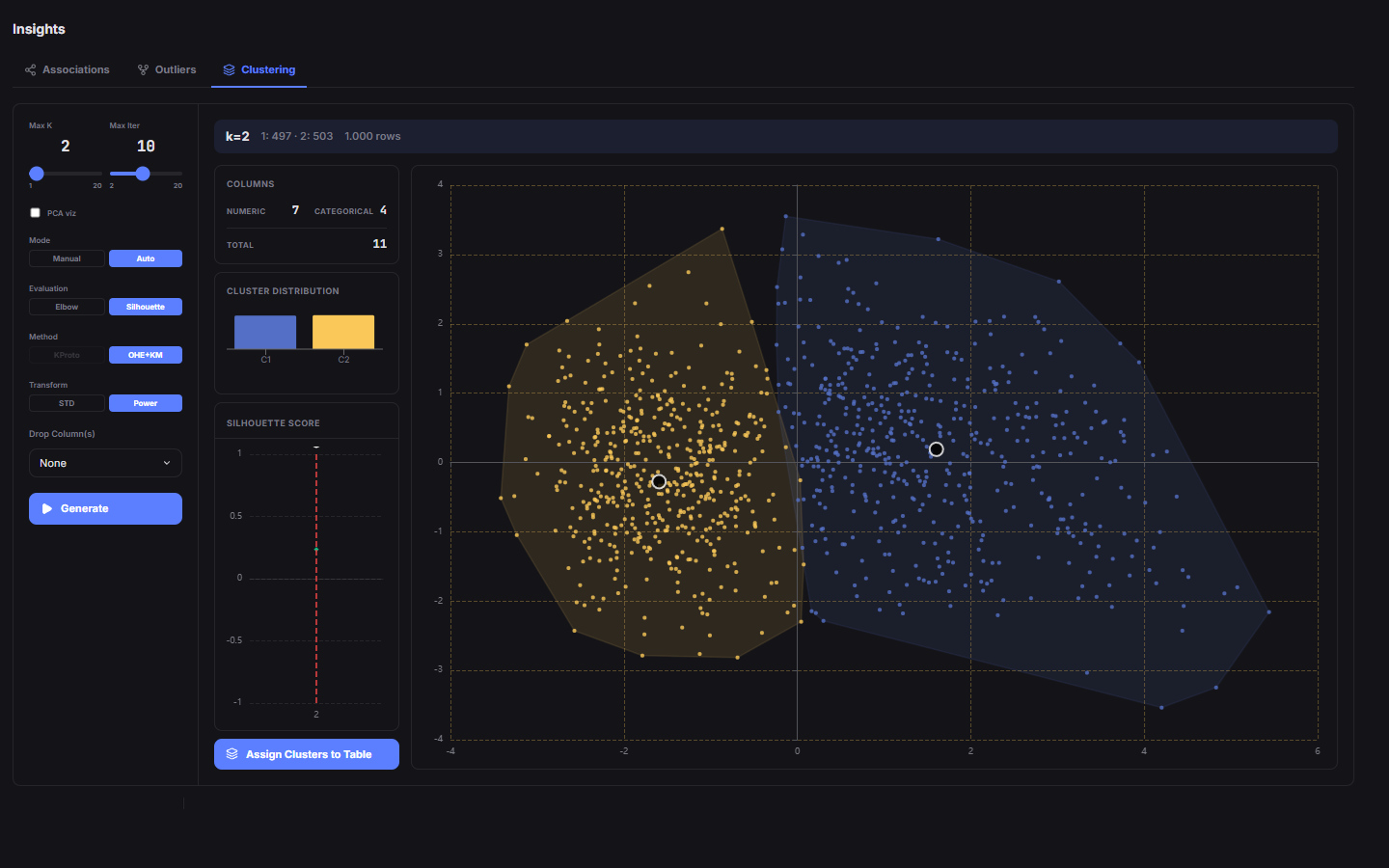Click the Max Iter slider handle
The height and width of the screenshot is (868, 1389).
click(143, 174)
